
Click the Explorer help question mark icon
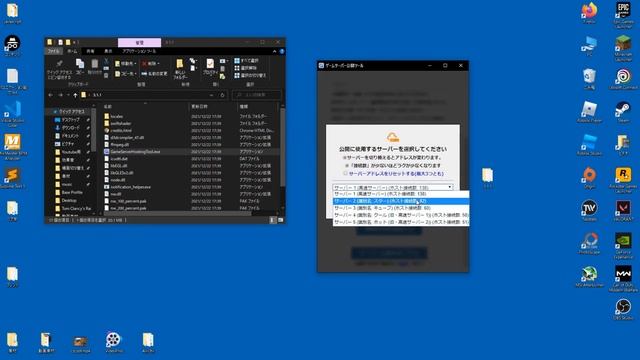click(x=282, y=51)
